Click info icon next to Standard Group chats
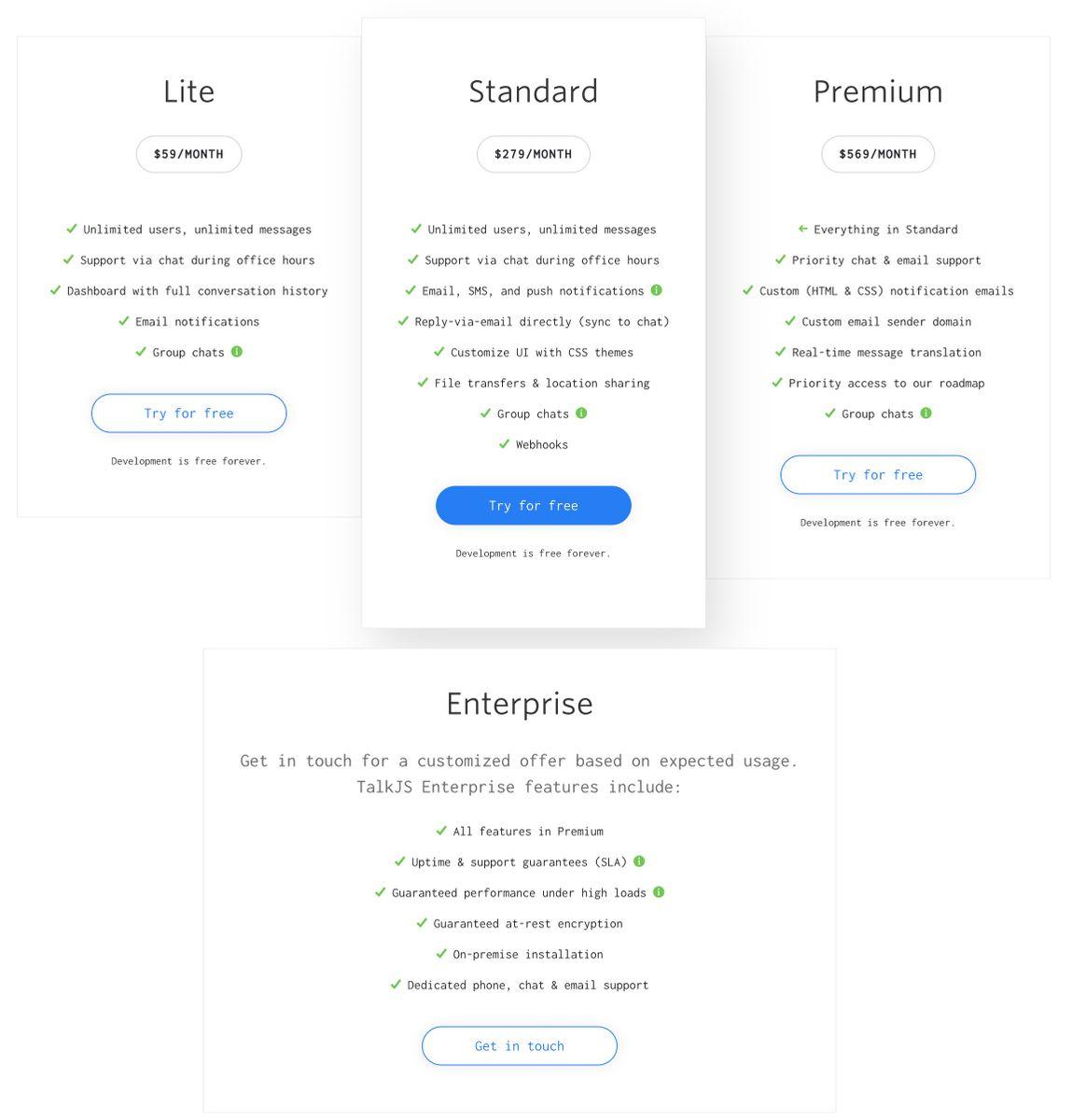 [x=581, y=413]
